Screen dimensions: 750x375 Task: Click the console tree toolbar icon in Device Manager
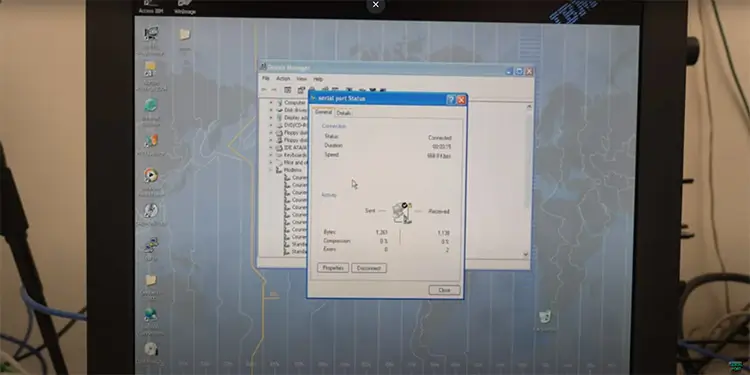[287, 90]
